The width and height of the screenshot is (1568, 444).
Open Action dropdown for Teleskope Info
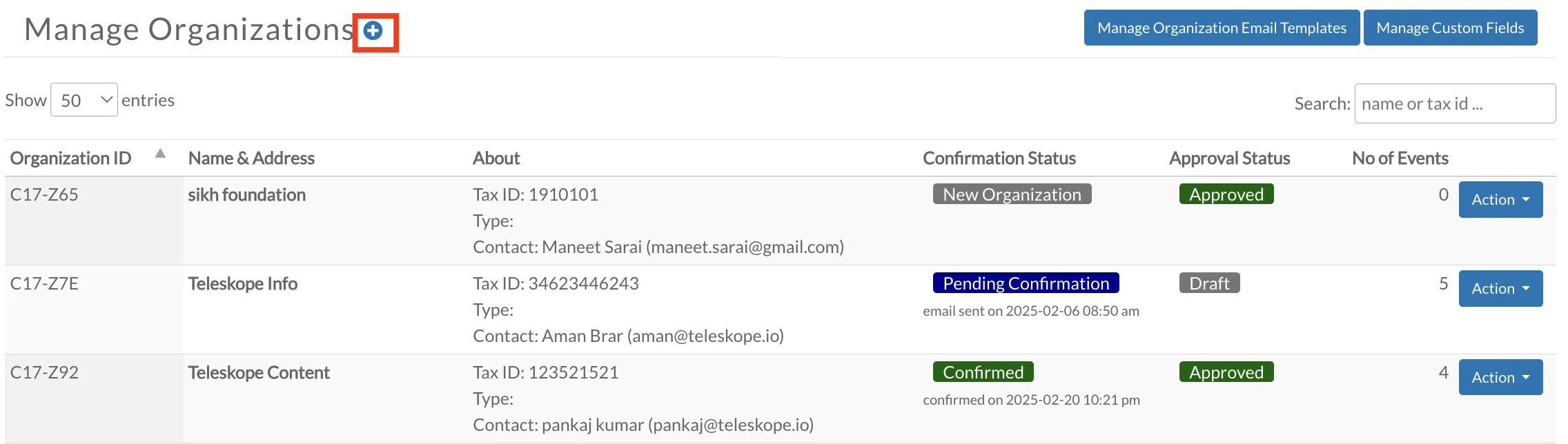click(x=1500, y=288)
